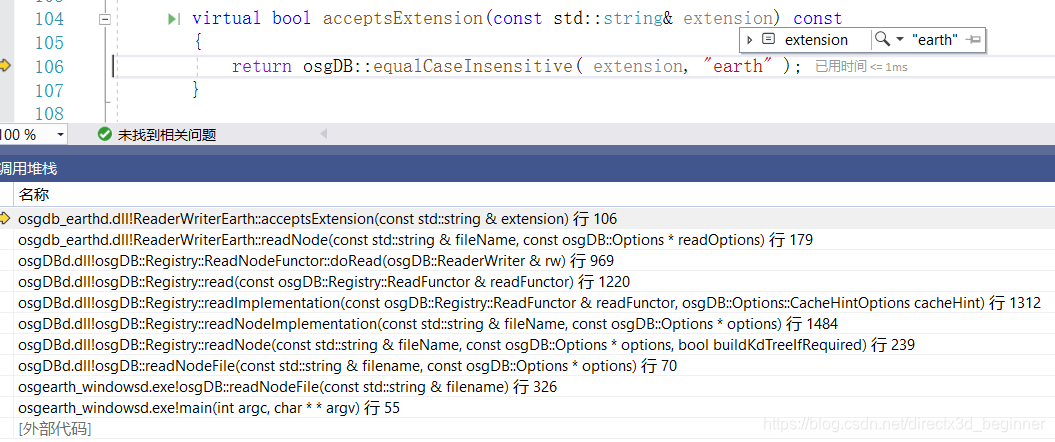Pin the extension datatip to source

(973, 40)
